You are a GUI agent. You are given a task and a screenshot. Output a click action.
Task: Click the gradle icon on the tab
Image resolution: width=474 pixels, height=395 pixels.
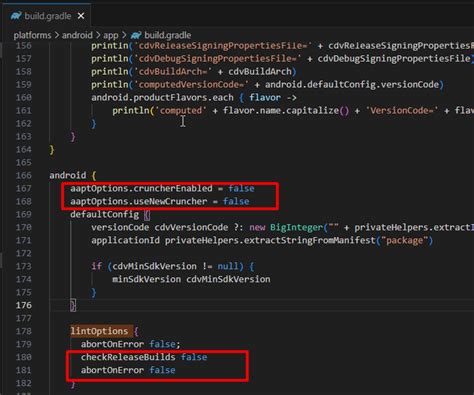tap(16, 16)
